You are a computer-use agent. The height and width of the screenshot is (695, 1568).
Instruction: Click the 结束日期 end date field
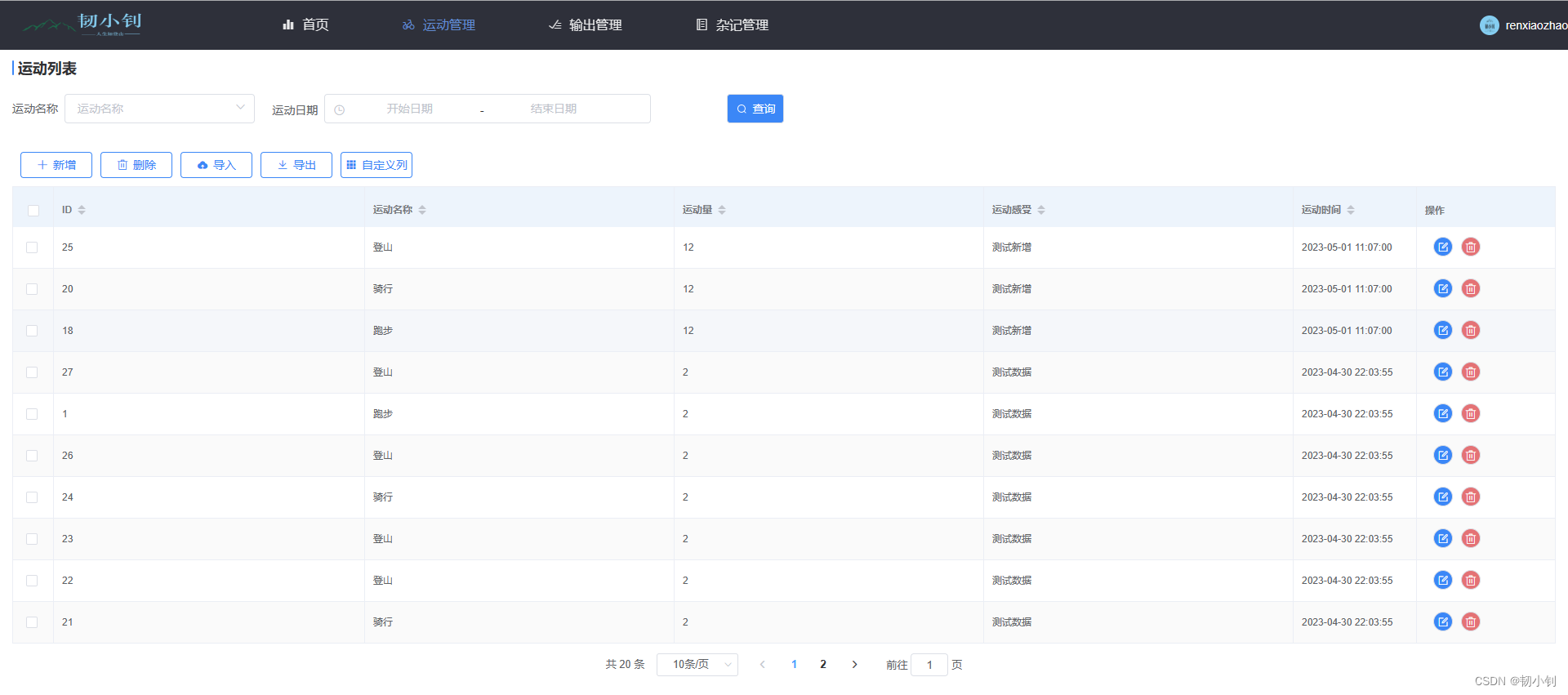coord(554,109)
